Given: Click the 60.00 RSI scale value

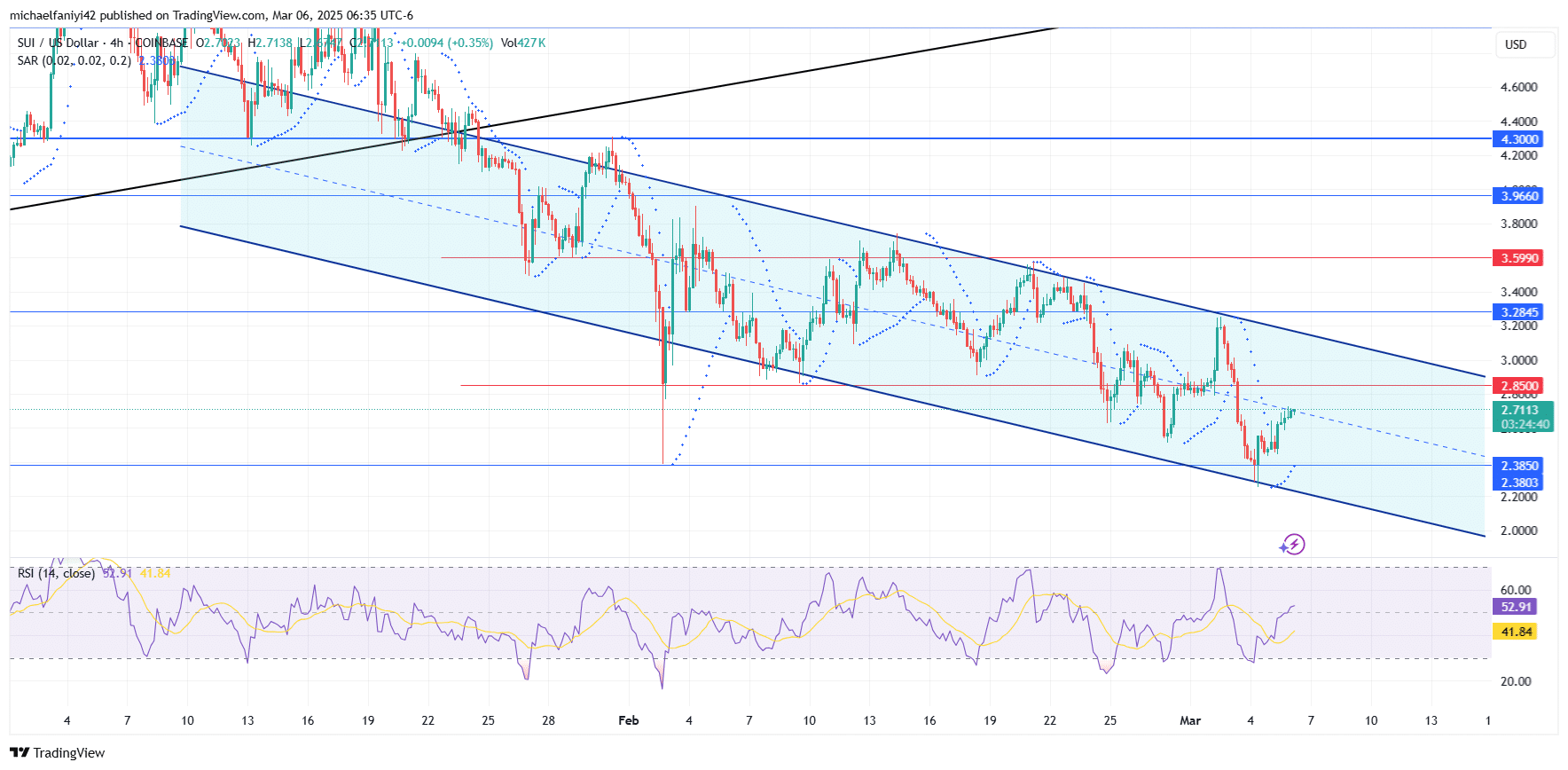Looking at the screenshot, I should tap(1516, 590).
